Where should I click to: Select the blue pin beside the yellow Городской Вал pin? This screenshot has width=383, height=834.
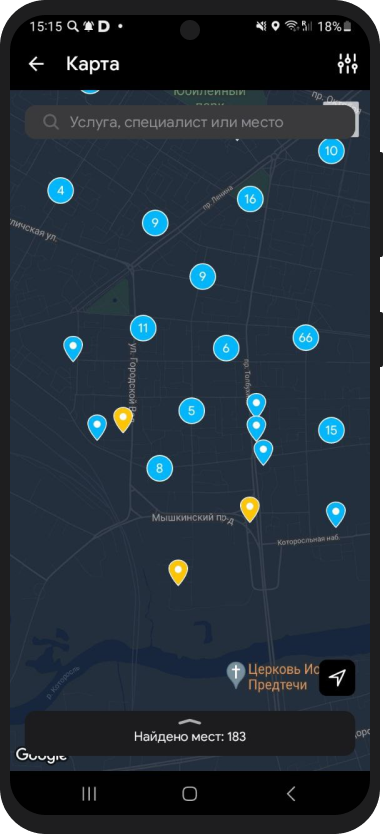coord(97,427)
